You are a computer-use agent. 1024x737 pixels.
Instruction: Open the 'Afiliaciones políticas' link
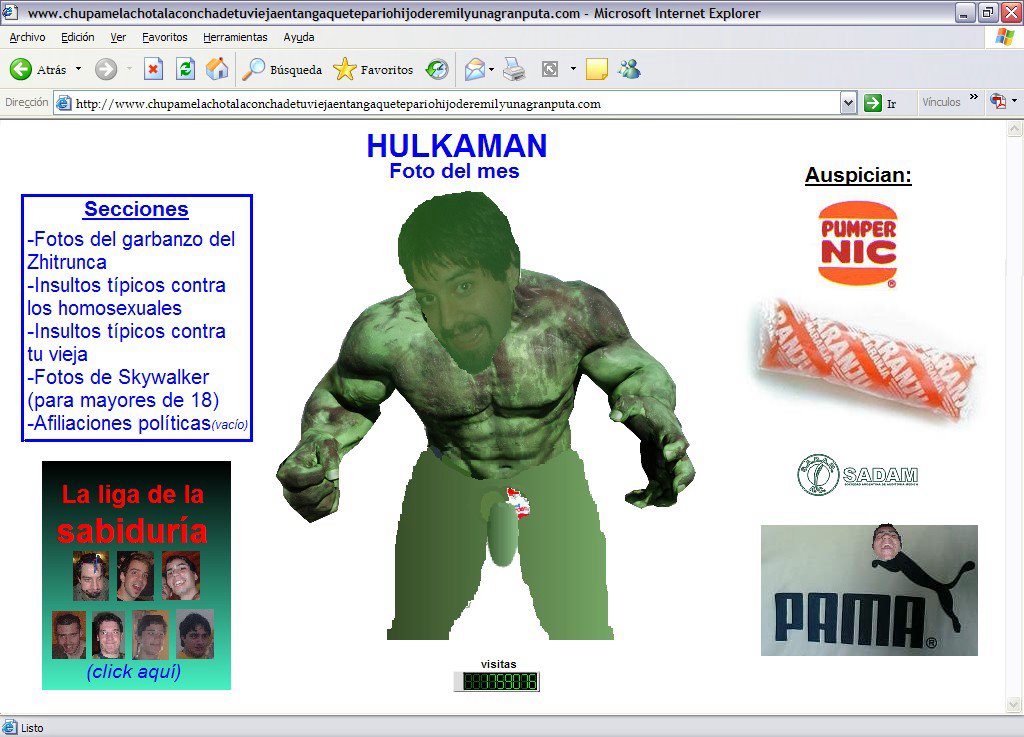[x=119, y=423]
